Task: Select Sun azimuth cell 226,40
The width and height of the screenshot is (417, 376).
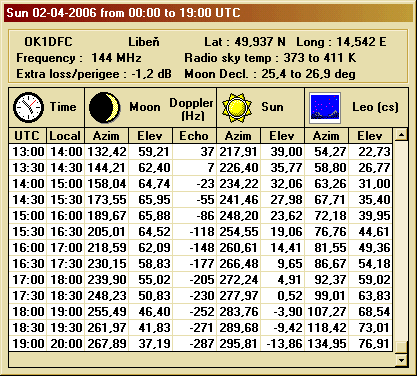Action: click(x=239, y=168)
